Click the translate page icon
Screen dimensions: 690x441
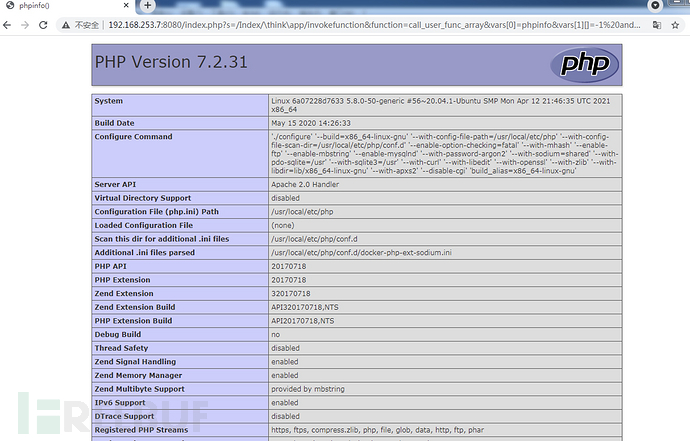(x=657, y=25)
